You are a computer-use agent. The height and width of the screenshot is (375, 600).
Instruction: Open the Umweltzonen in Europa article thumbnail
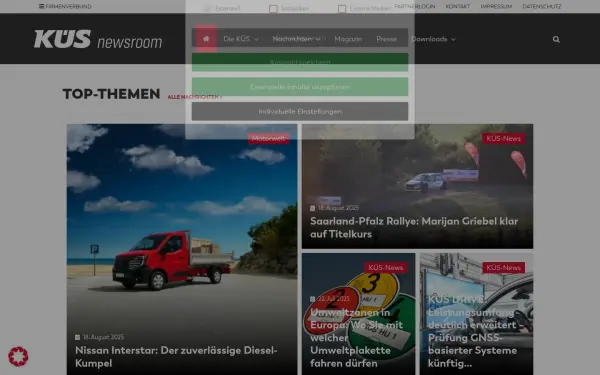pos(359,314)
